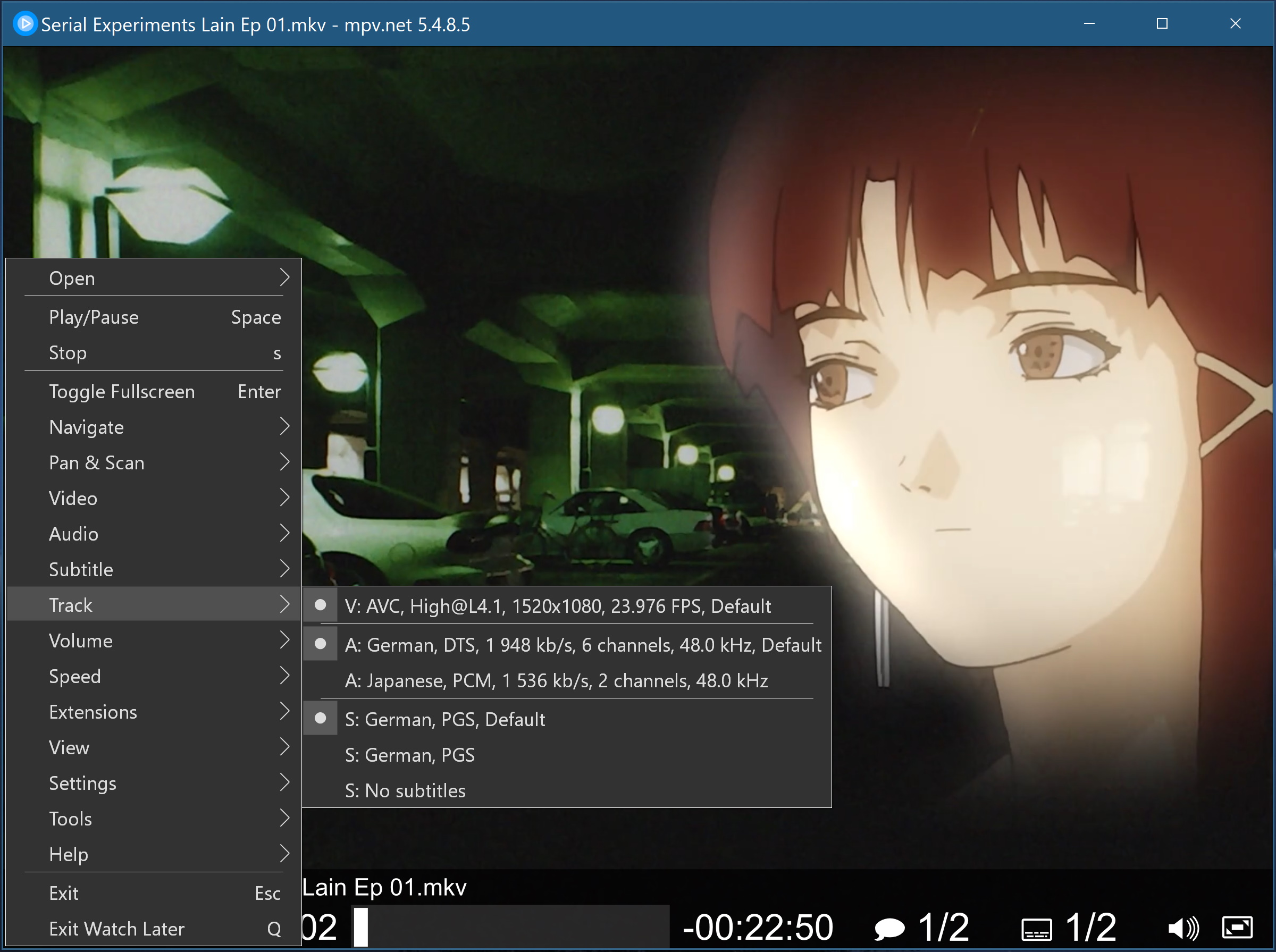Click the subtitle track icon

tap(1036, 929)
